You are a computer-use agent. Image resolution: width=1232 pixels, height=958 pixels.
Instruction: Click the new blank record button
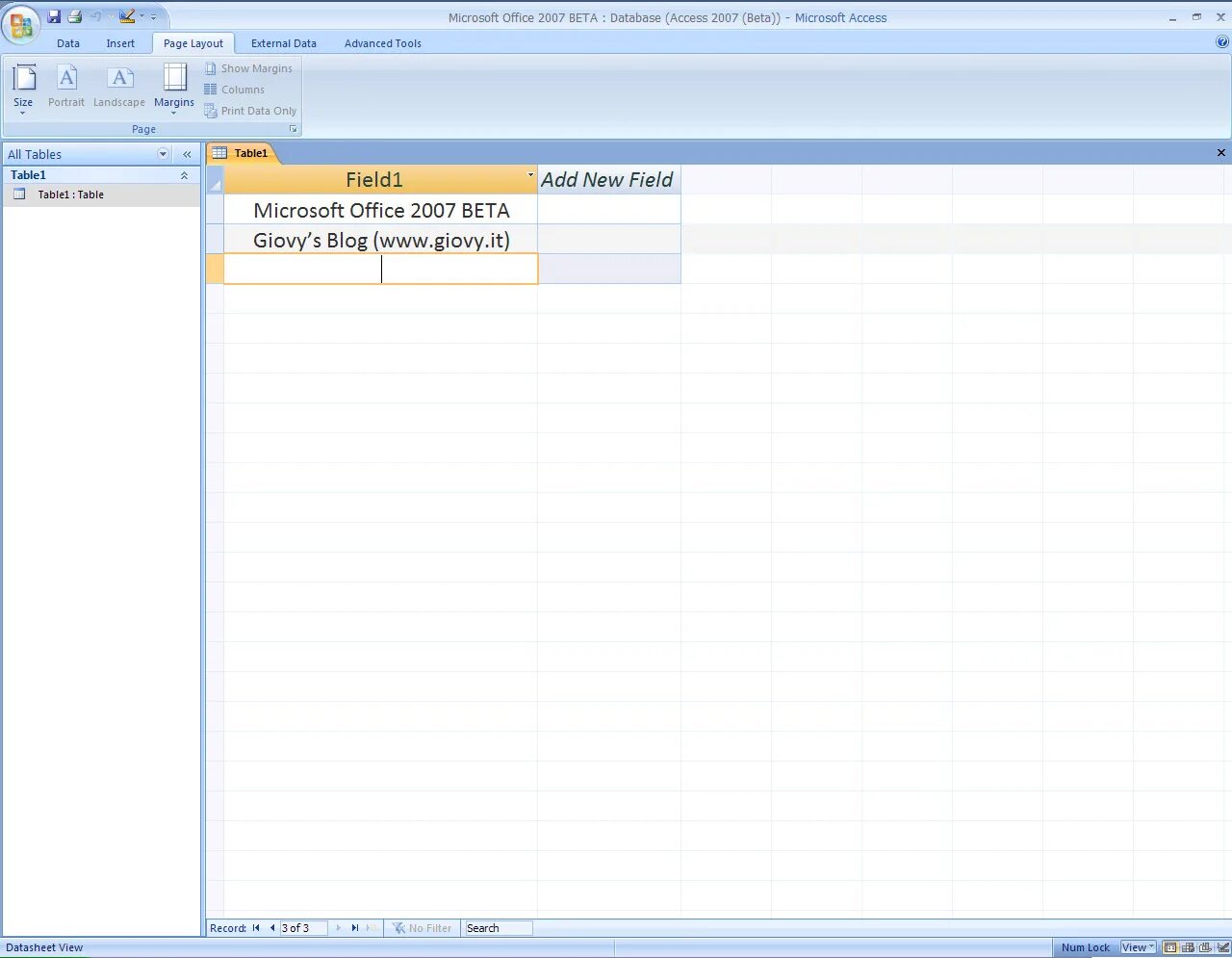(370, 928)
